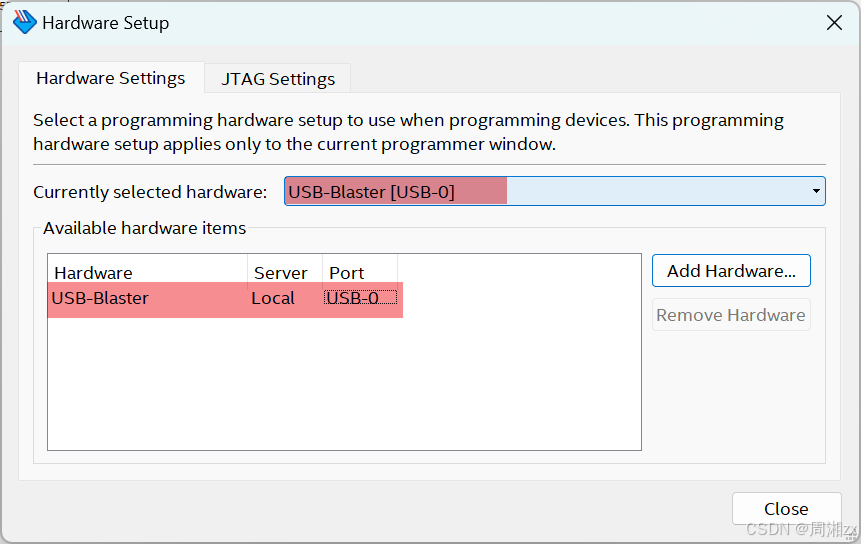The width and height of the screenshot is (861, 544).
Task: Click the Remove Hardware button
Action: tap(731, 315)
